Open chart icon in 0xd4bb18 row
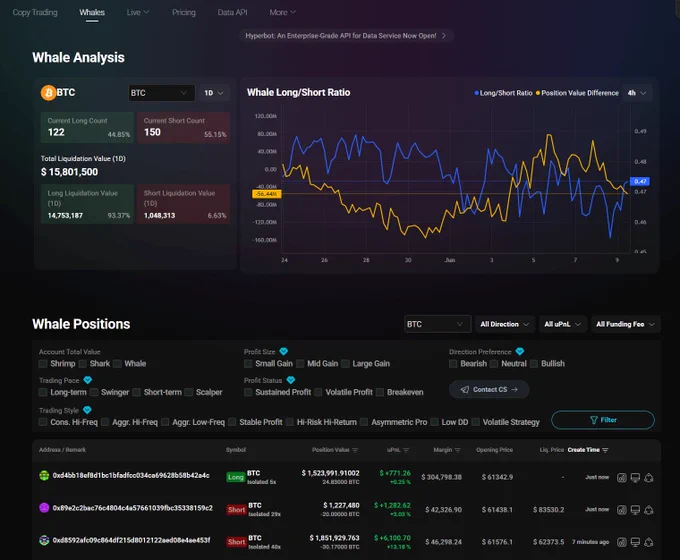This screenshot has height=560, width=680. click(x=621, y=478)
